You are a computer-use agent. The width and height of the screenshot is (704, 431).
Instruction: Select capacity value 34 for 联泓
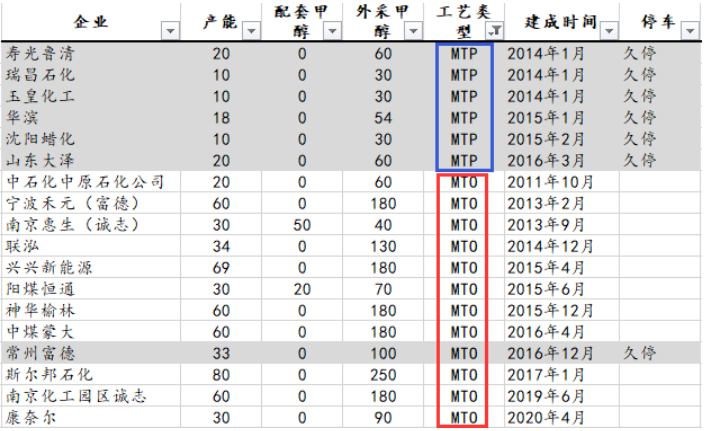(x=221, y=246)
